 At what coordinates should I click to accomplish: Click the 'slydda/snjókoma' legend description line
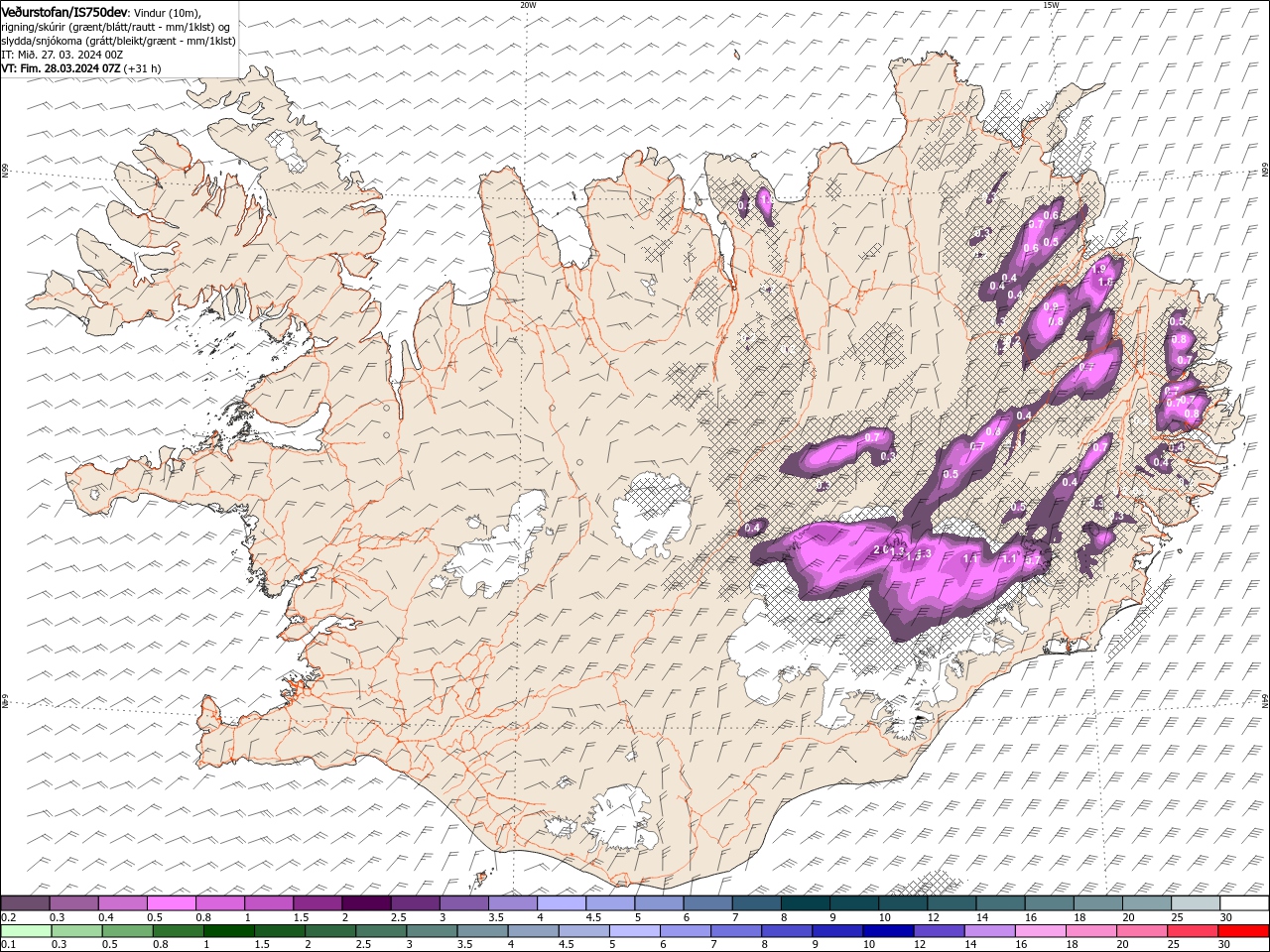tap(118, 41)
